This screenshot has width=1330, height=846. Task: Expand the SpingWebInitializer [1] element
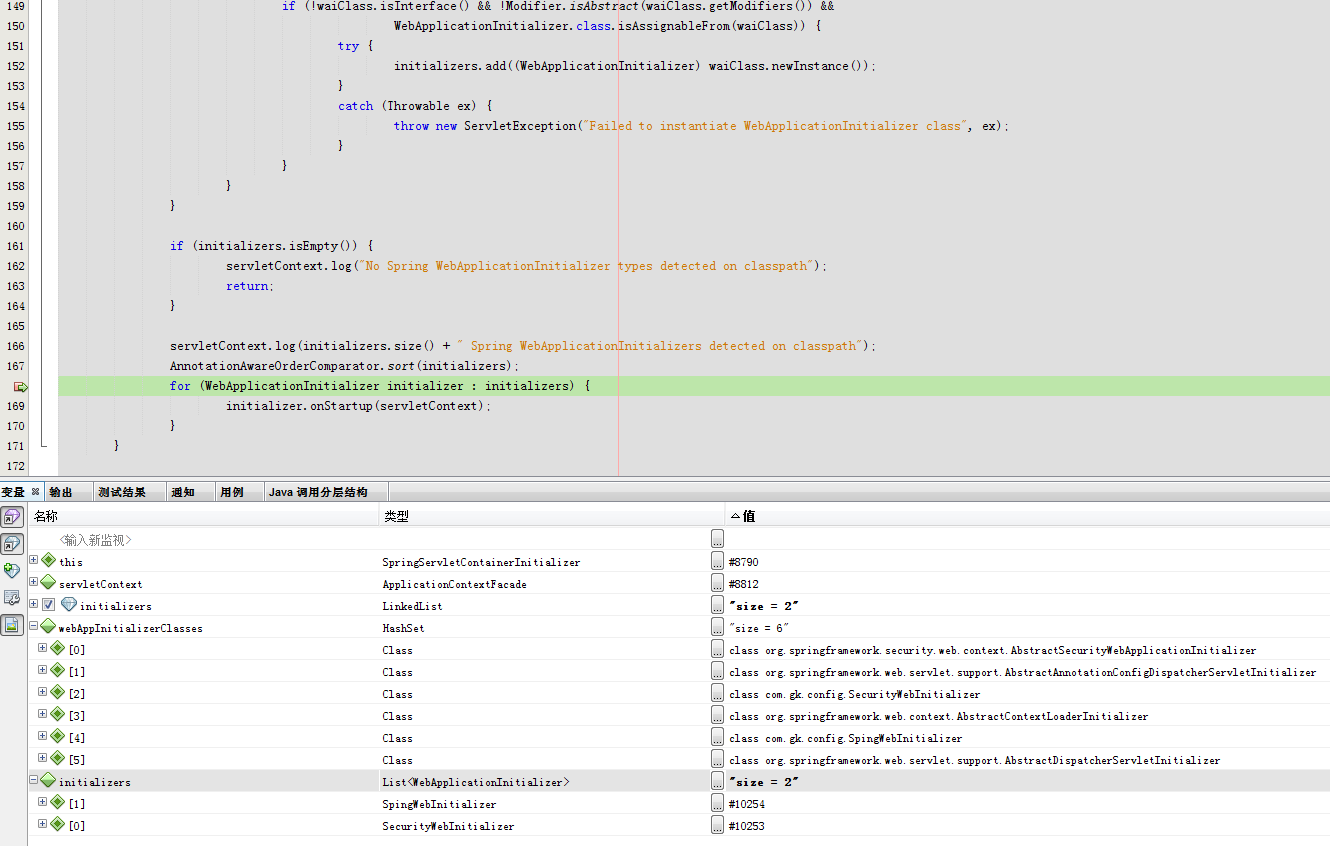pos(42,802)
